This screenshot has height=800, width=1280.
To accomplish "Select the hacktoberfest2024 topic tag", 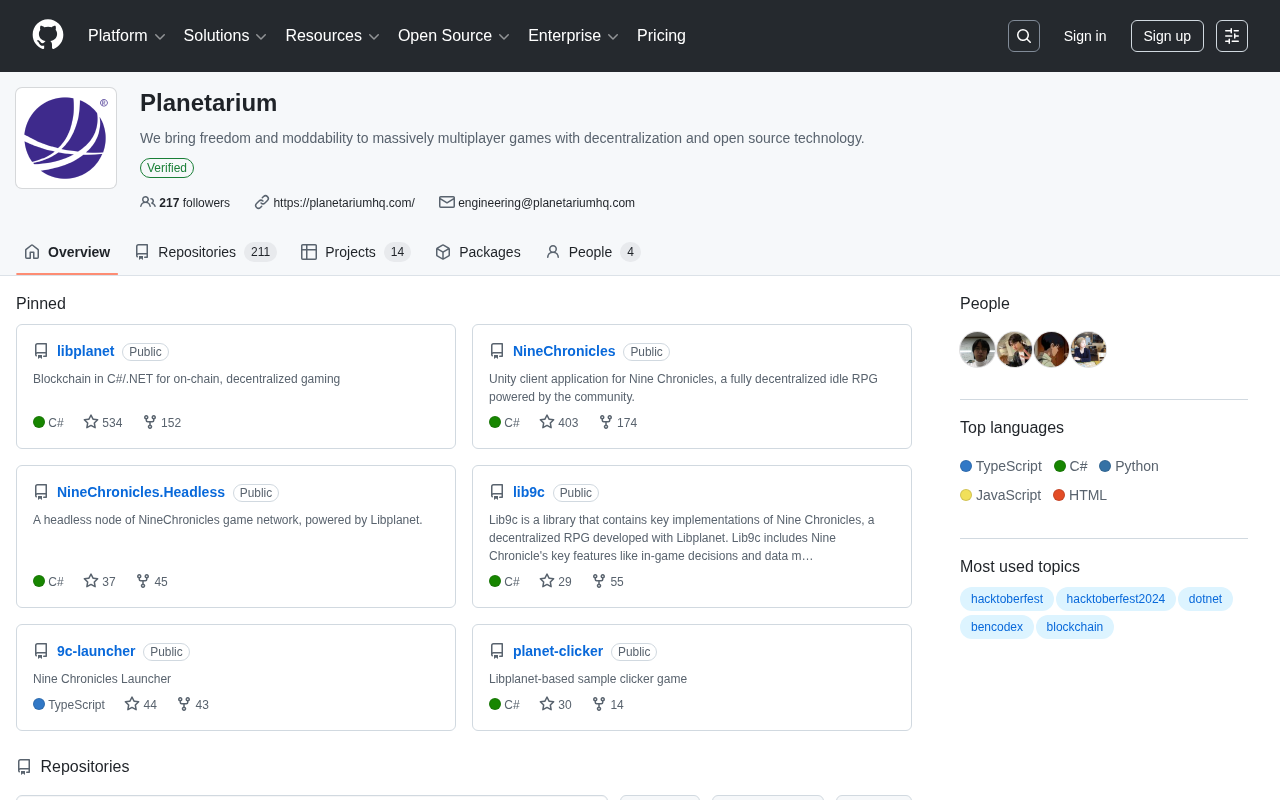I will (1116, 599).
